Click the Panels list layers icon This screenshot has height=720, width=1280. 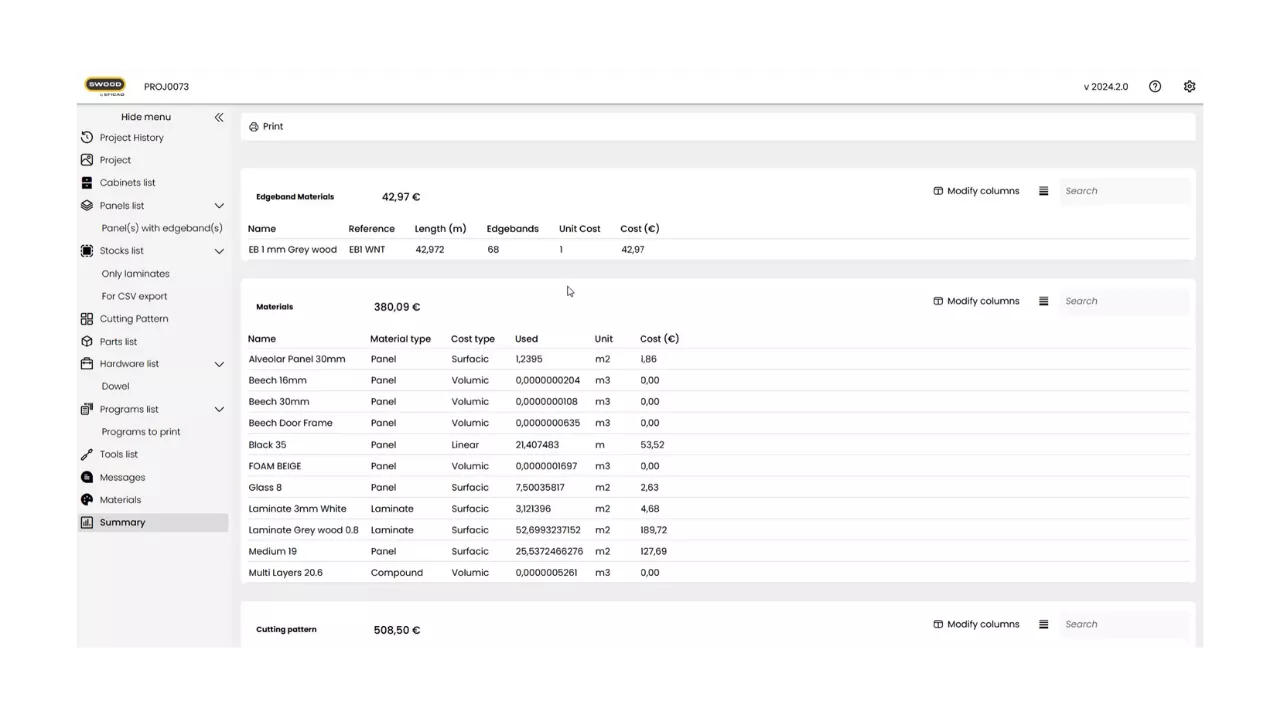[87, 206]
